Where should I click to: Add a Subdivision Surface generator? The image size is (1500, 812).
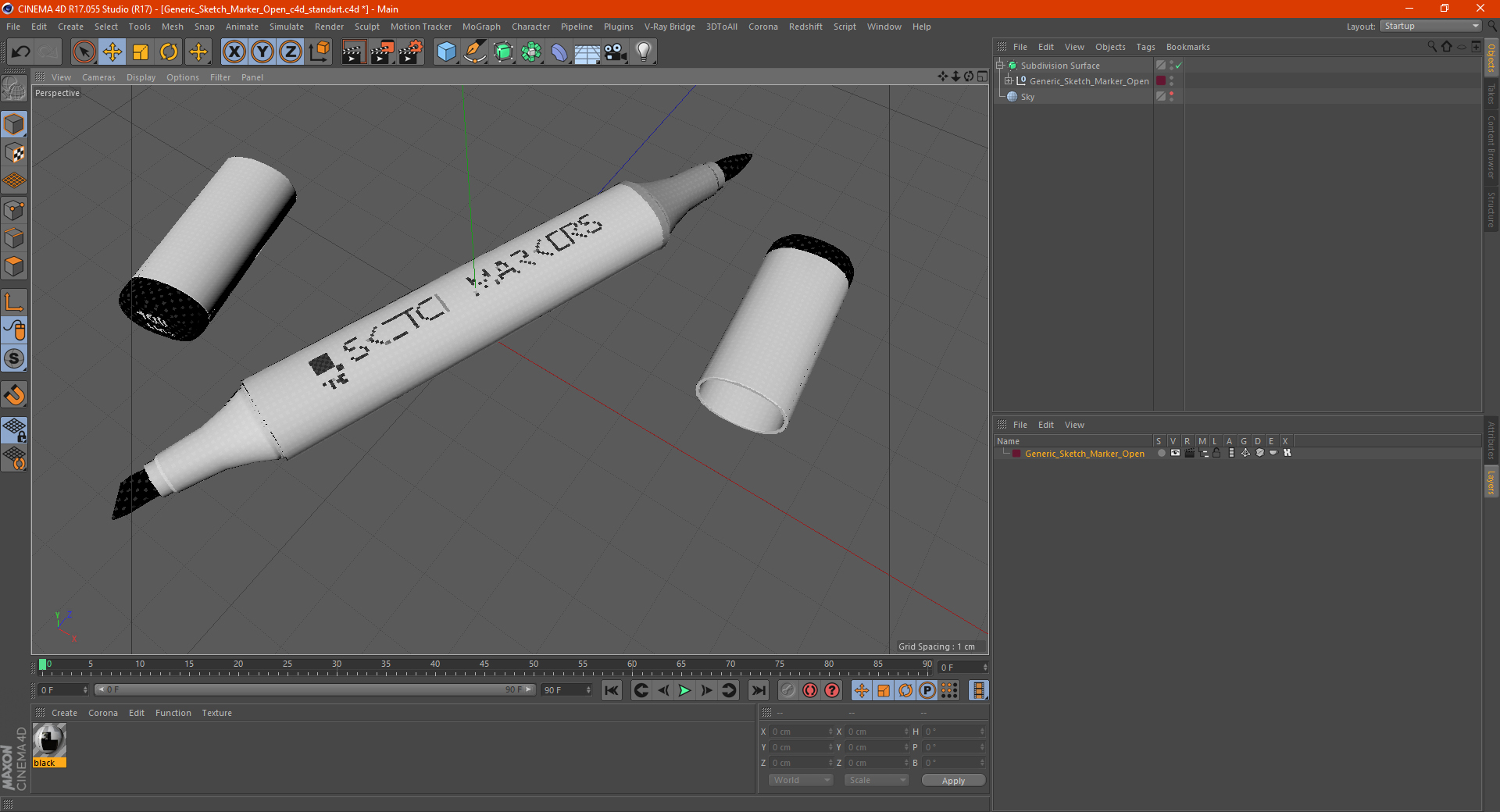tap(503, 52)
